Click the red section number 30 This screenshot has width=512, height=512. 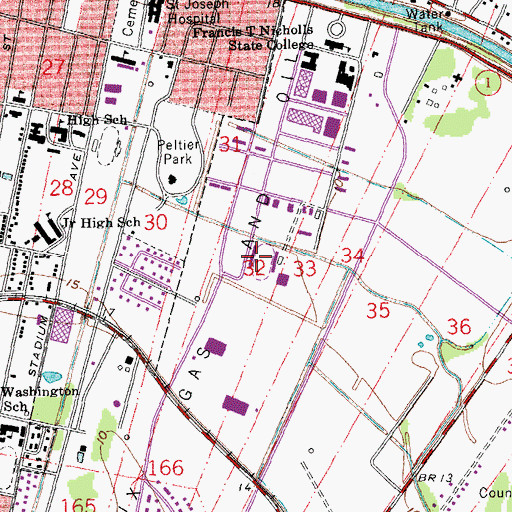pos(156,222)
